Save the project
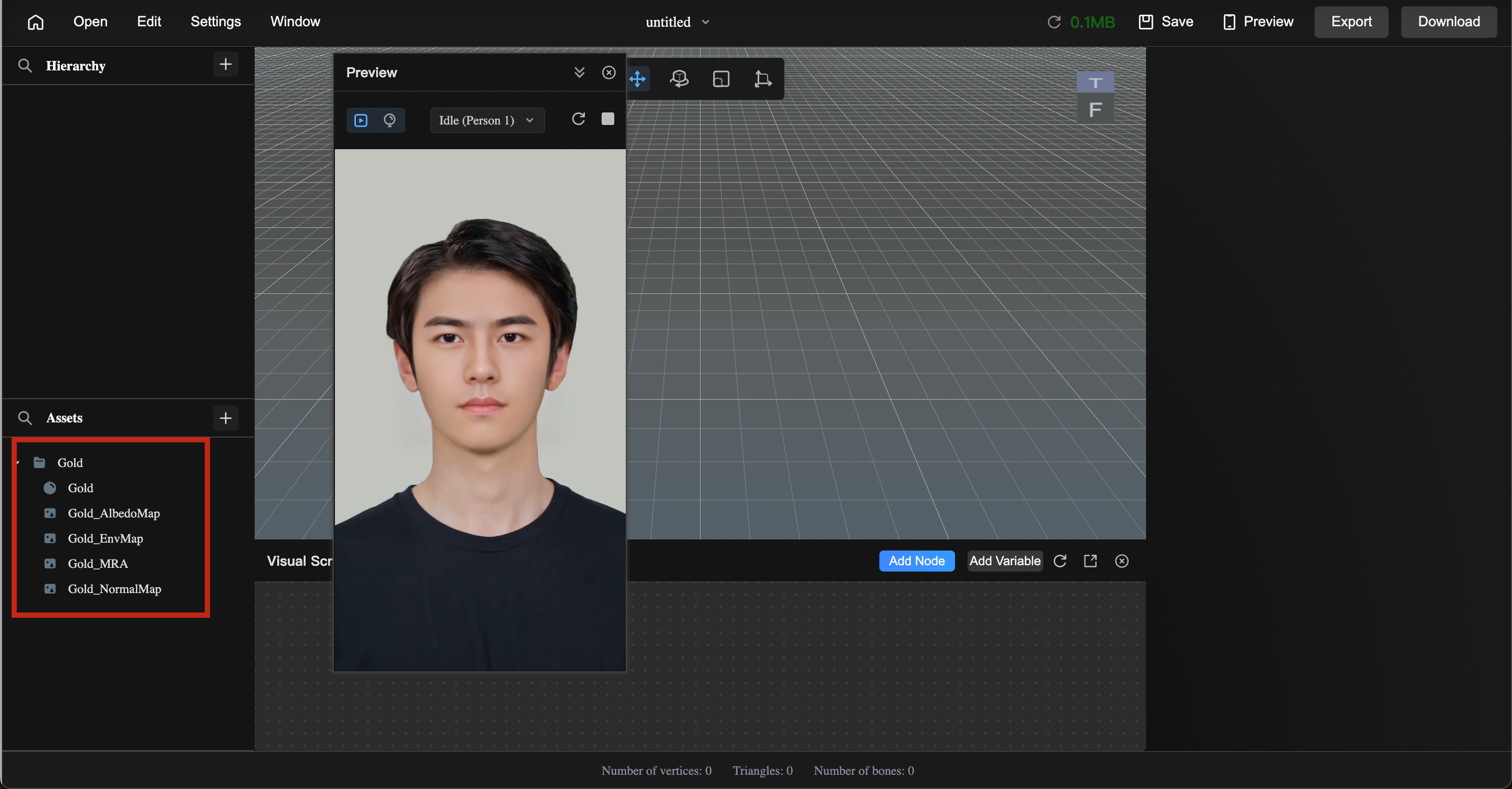 (1165, 22)
